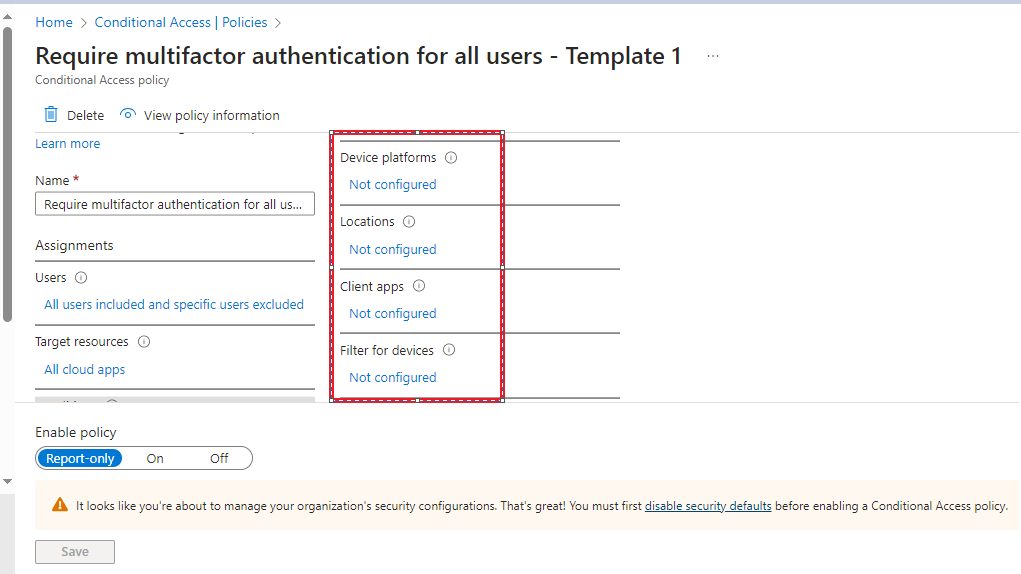Click info icon beside Client apps
This screenshot has width=1021, height=574.
click(x=419, y=286)
